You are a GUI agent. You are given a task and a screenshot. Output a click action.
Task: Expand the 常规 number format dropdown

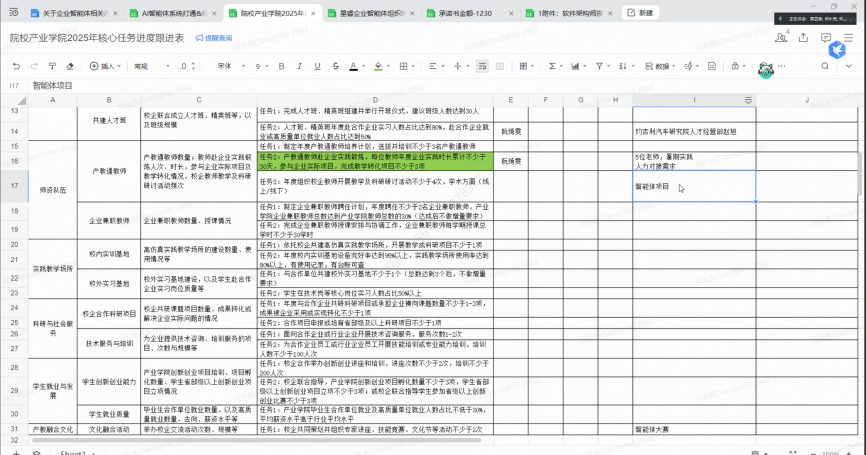click(x=150, y=66)
